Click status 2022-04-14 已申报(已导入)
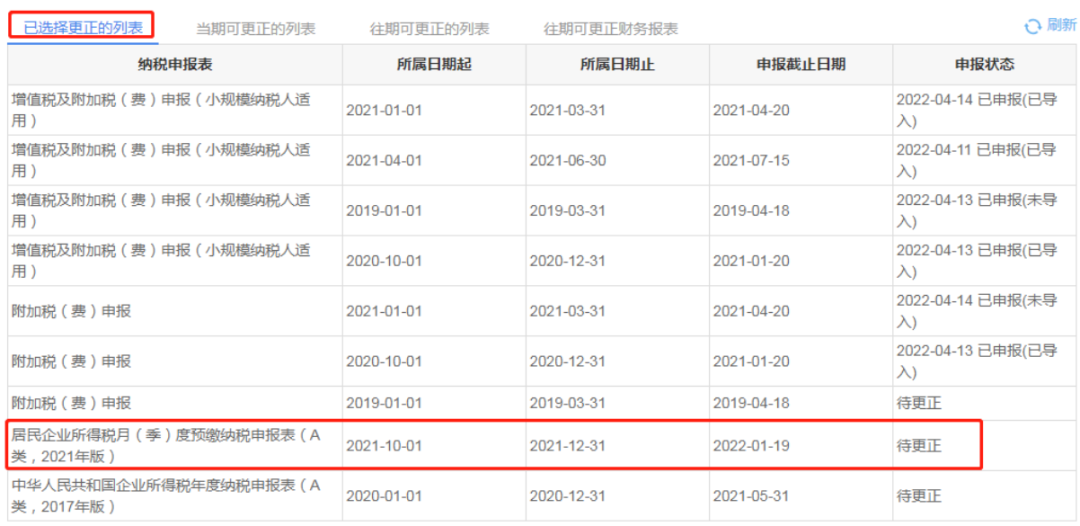Image resolution: width=1080 pixels, height=526 pixels. [x=977, y=109]
